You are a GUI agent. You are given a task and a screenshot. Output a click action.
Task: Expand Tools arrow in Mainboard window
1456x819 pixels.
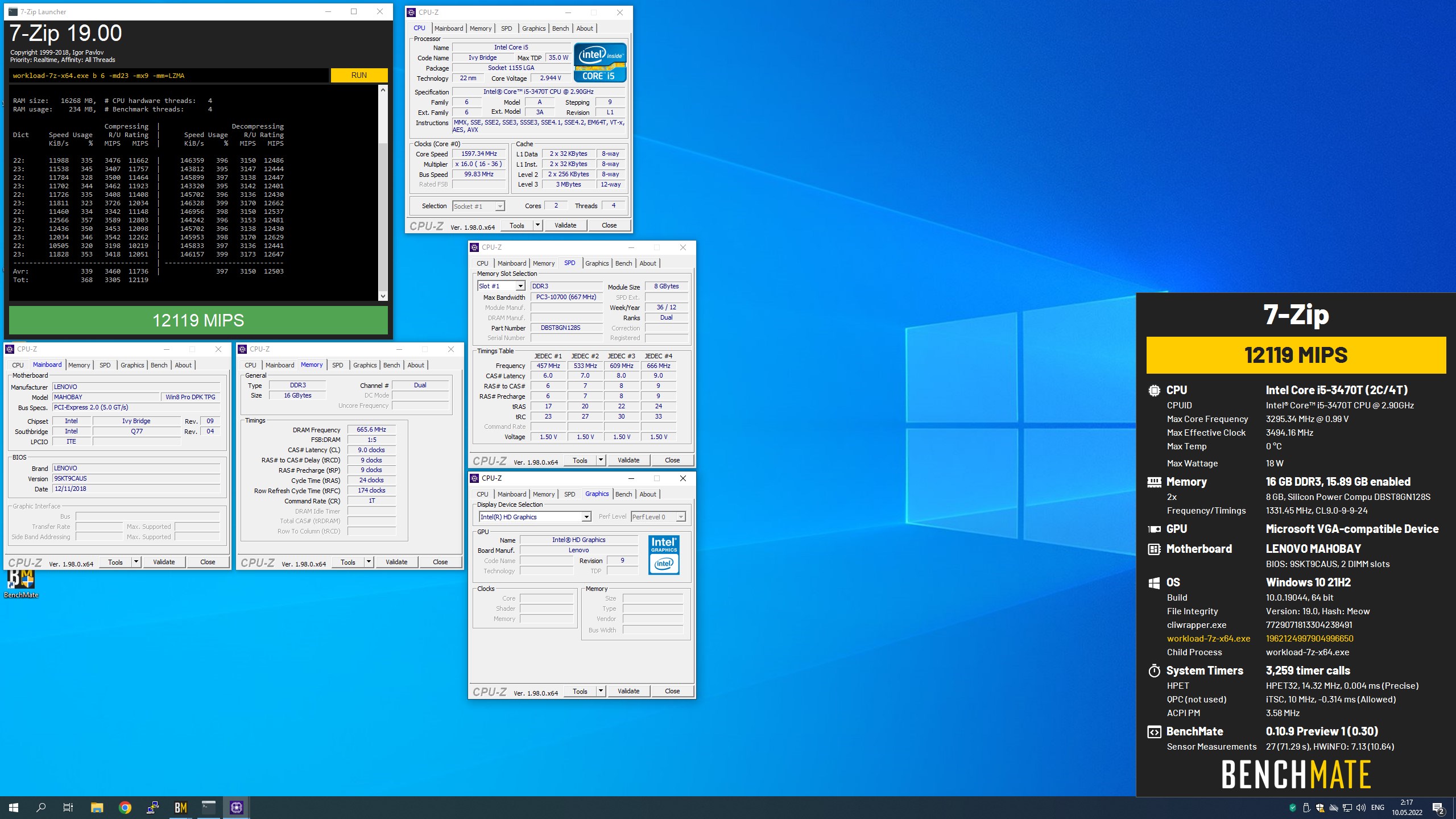click(136, 562)
